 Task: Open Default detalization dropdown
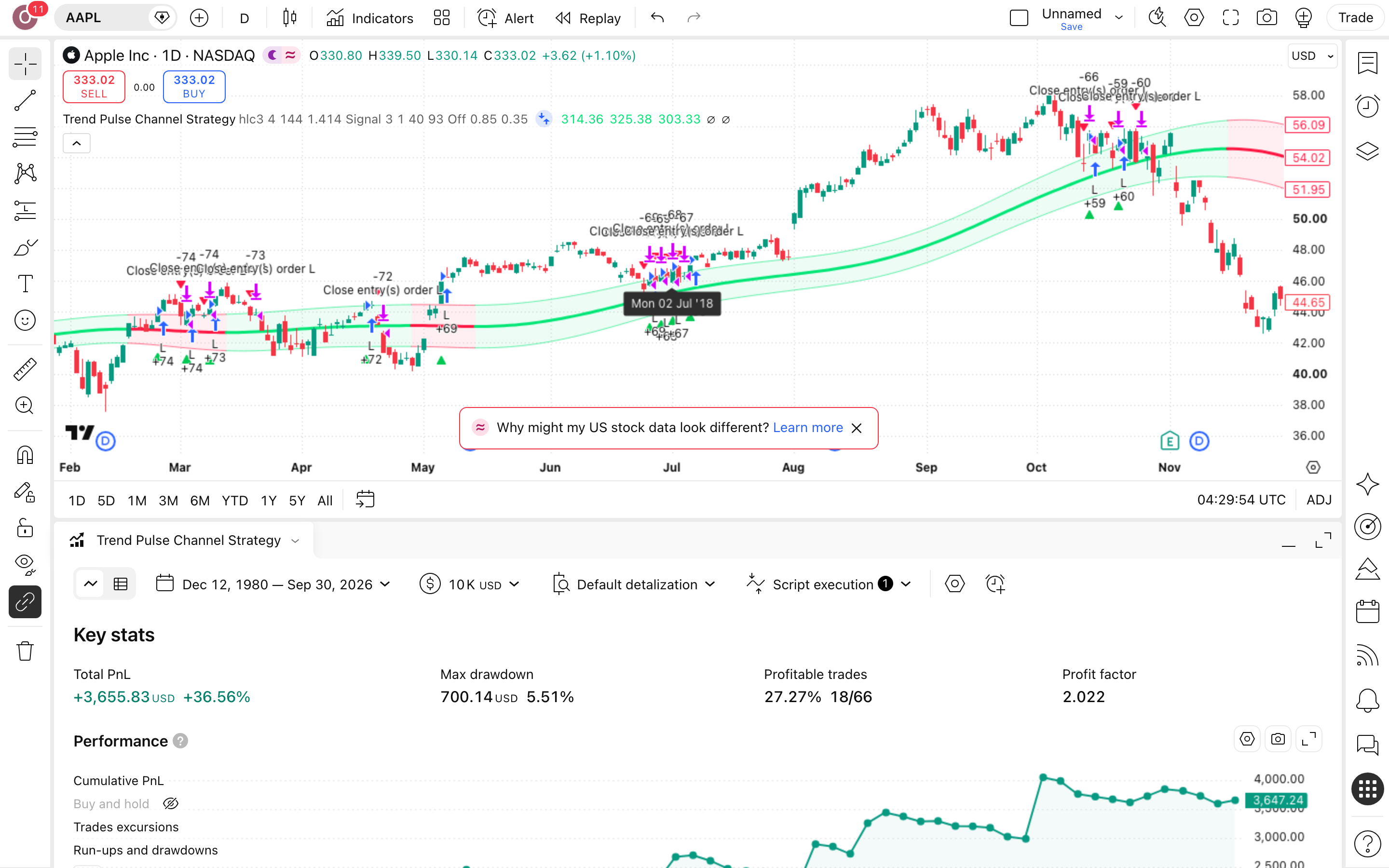[634, 584]
